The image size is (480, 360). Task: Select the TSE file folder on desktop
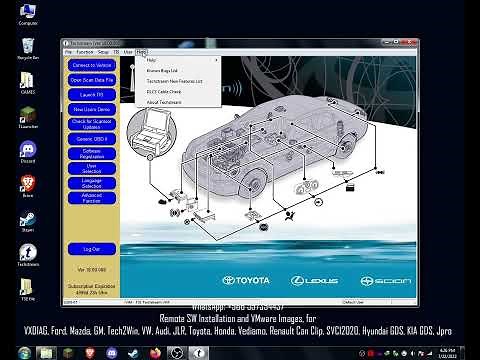coord(27,290)
